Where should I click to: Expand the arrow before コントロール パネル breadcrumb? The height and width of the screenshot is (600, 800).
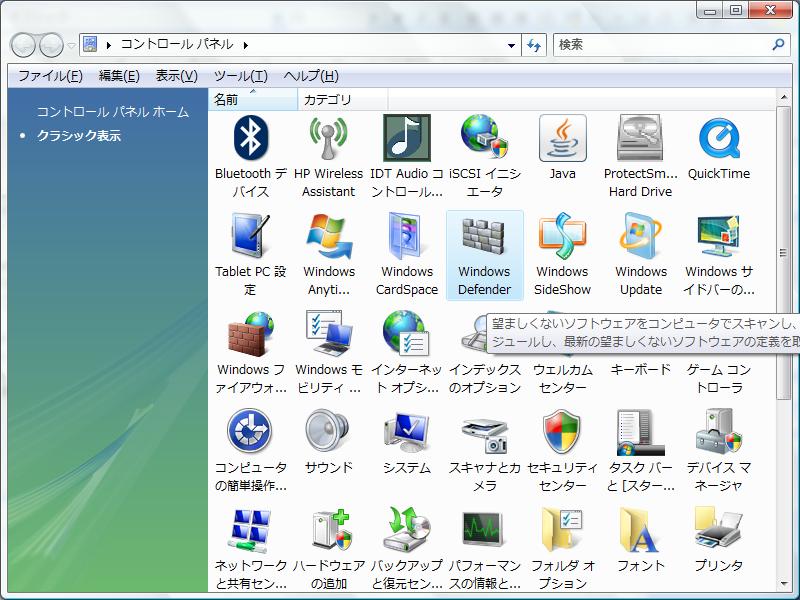pyautogui.click(x=109, y=45)
